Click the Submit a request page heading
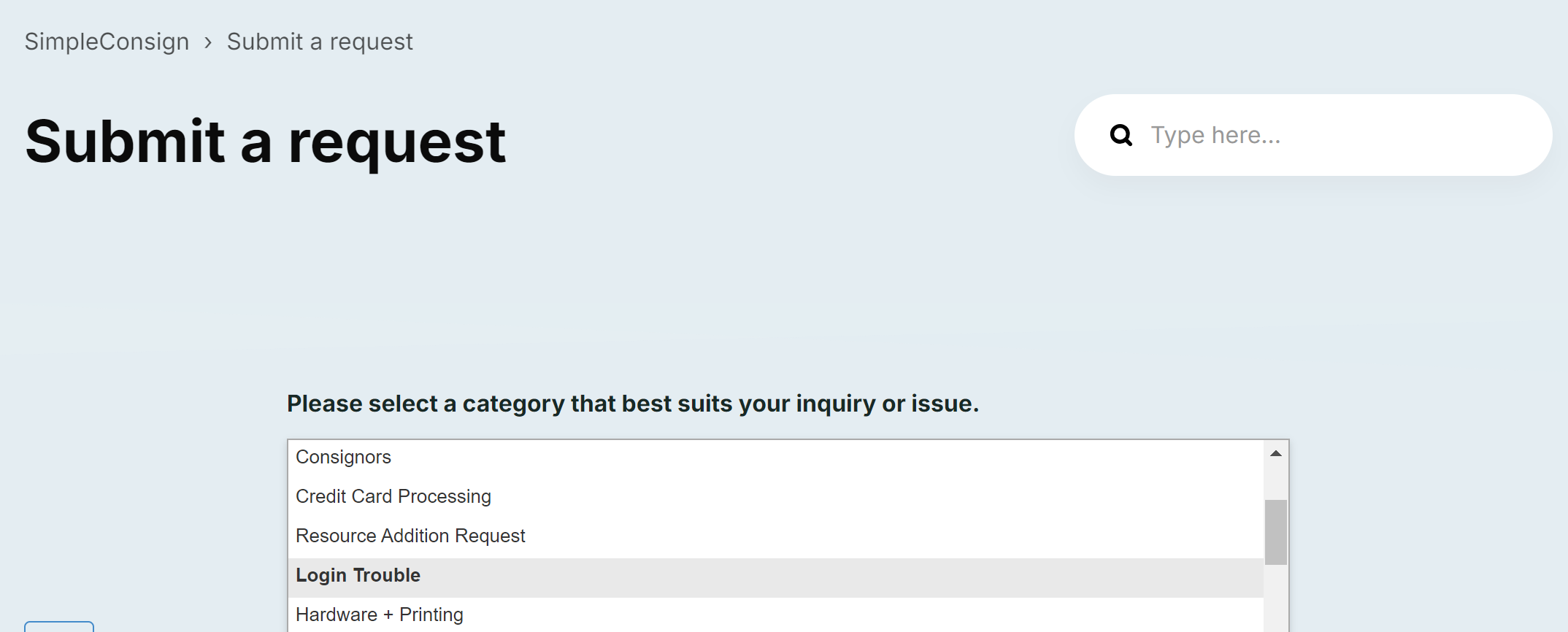Viewport: 1568px width, 632px height. coord(266,142)
